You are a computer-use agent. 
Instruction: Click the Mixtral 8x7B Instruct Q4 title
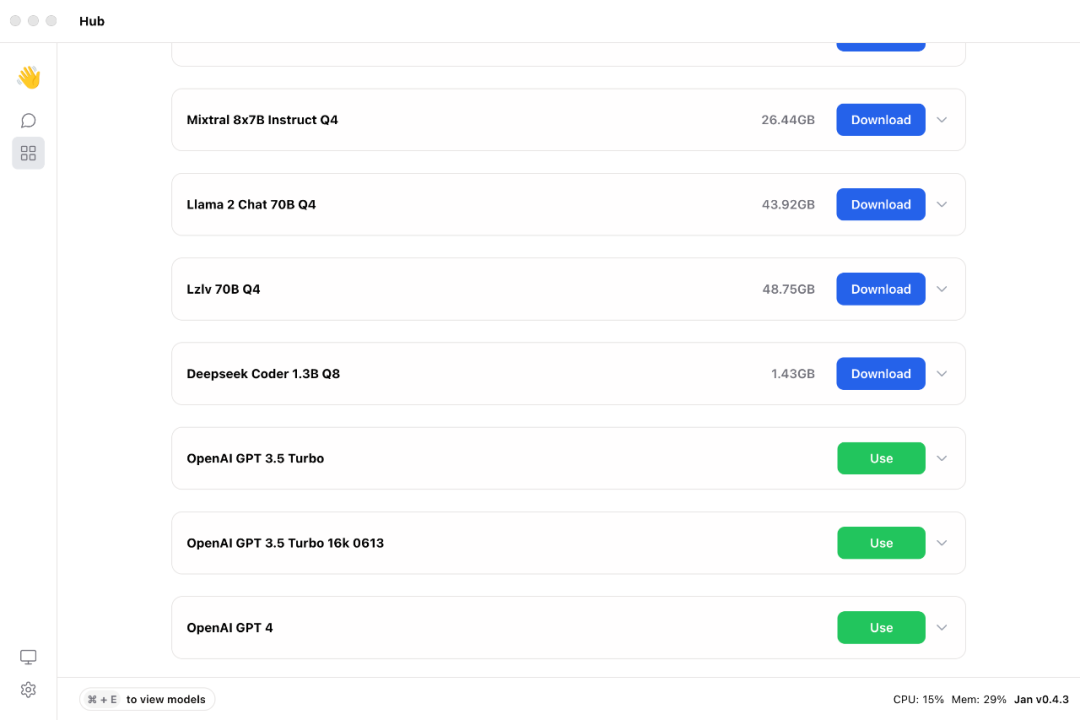tap(262, 120)
